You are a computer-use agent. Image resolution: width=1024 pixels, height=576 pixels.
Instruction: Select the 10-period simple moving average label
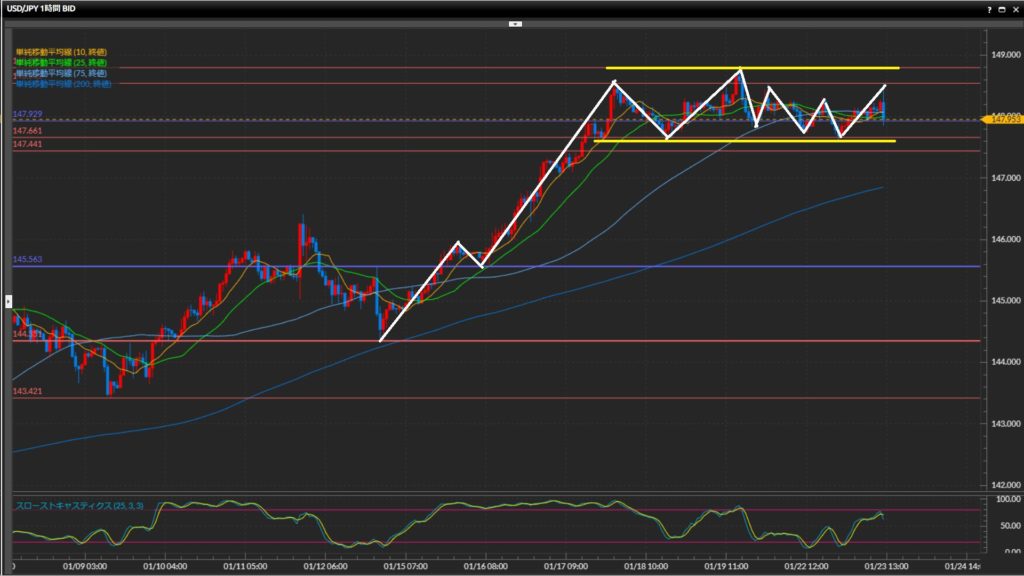pyautogui.click(x=61, y=51)
